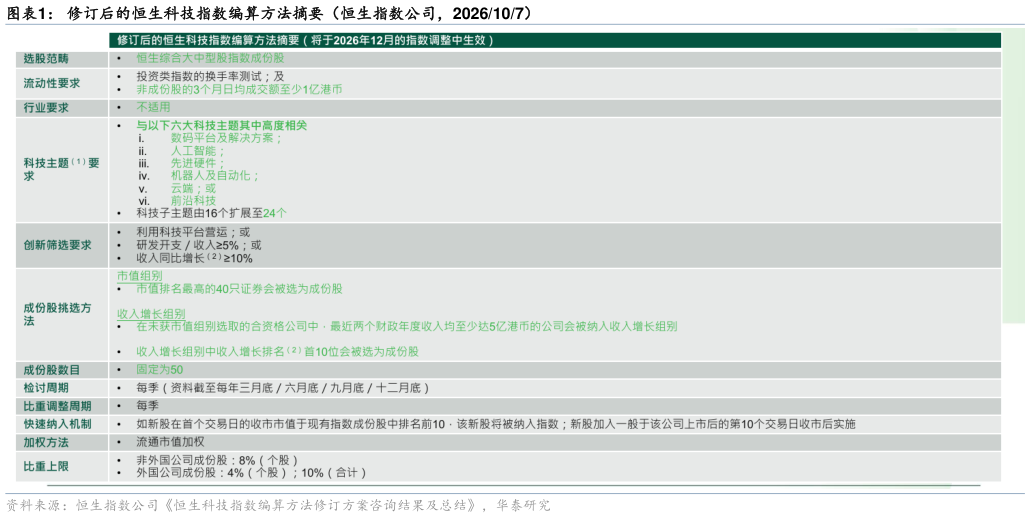The width and height of the screenshot is (1030, 518).
Task: Click '市值排名最高的40只证券会被选为成份股'
Action: [239, 289]
